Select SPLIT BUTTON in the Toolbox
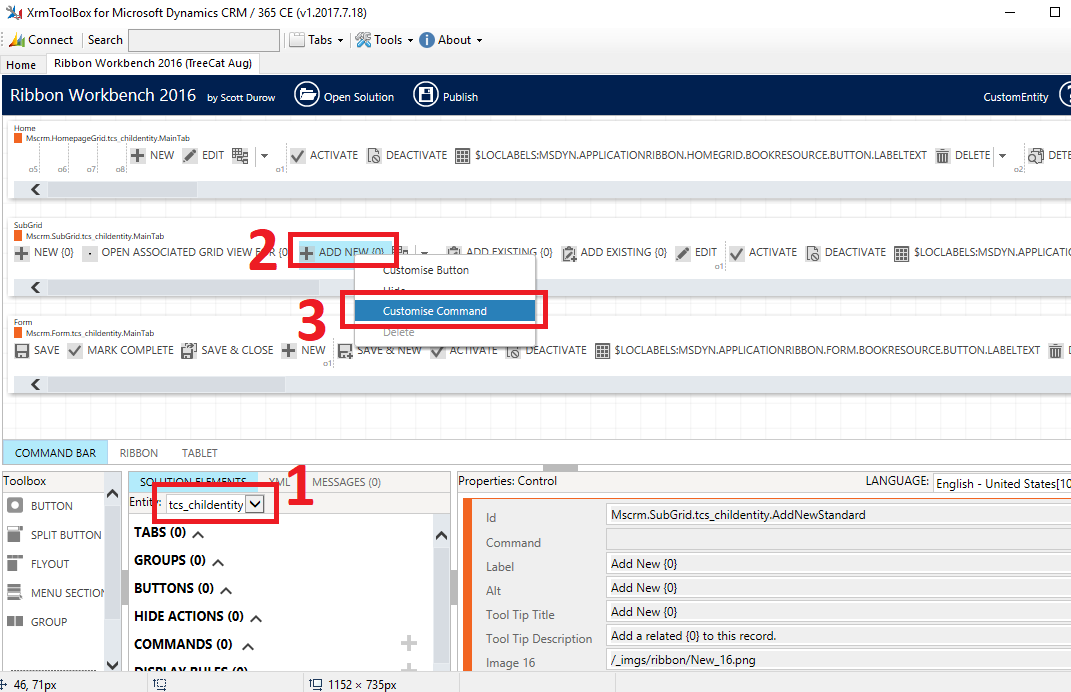Viewport: 1071px width, 692px height. click(55, 535)
